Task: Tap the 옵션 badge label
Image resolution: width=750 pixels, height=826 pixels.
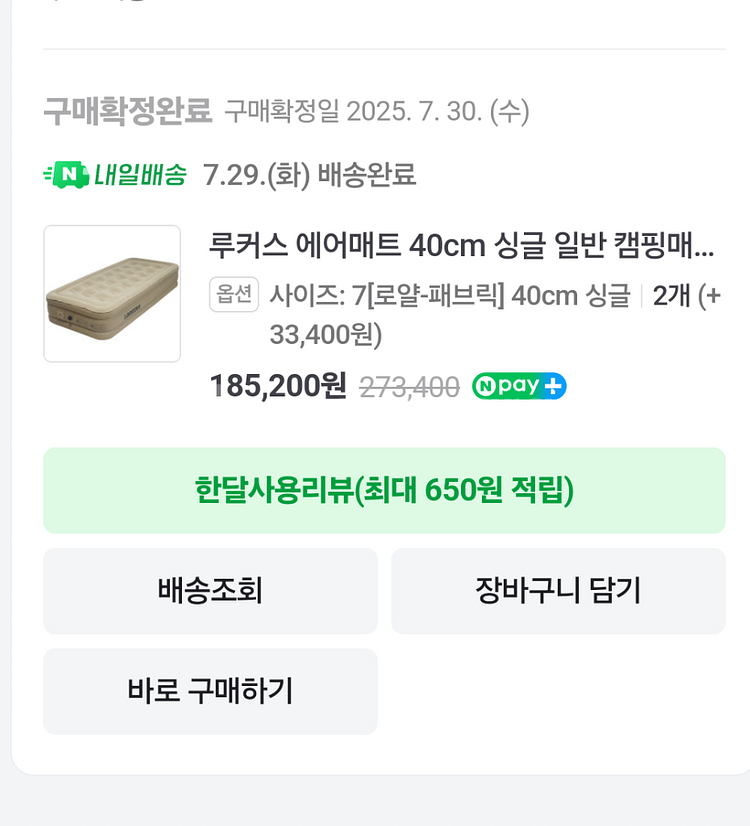Action: [x=234, y=295]
